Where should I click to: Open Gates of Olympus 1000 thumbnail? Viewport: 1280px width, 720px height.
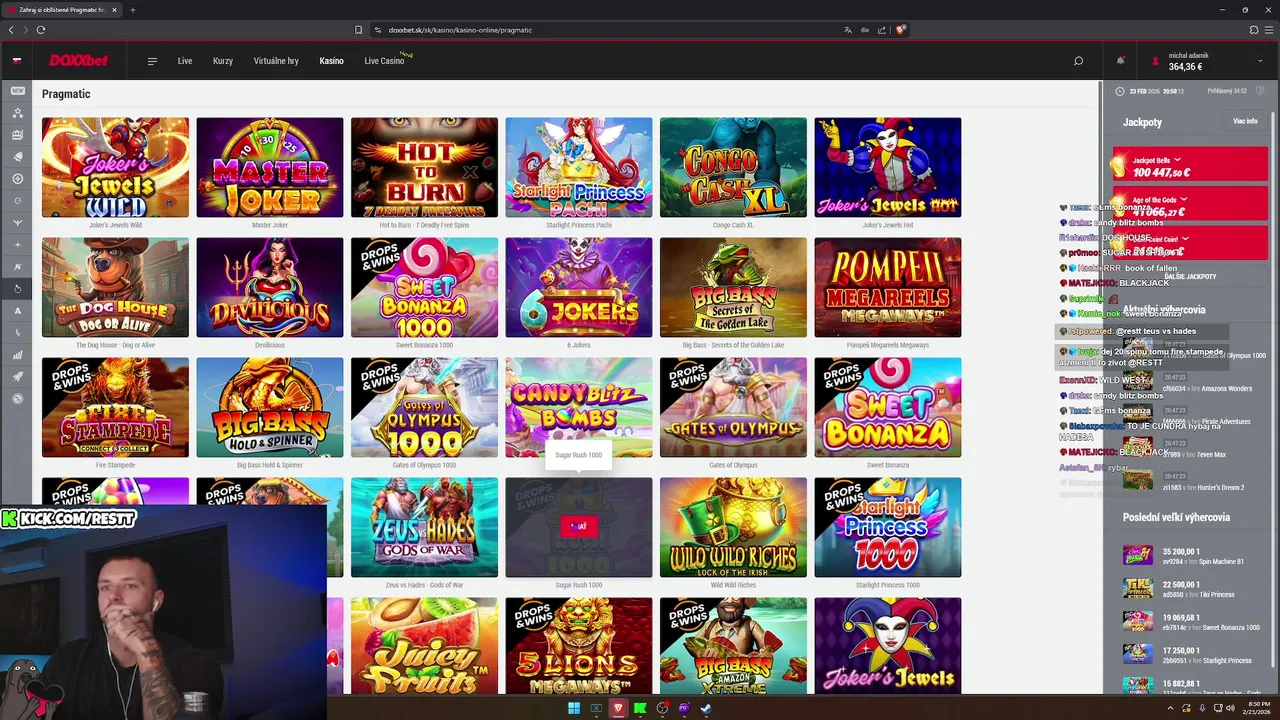[x=424, y=407]
